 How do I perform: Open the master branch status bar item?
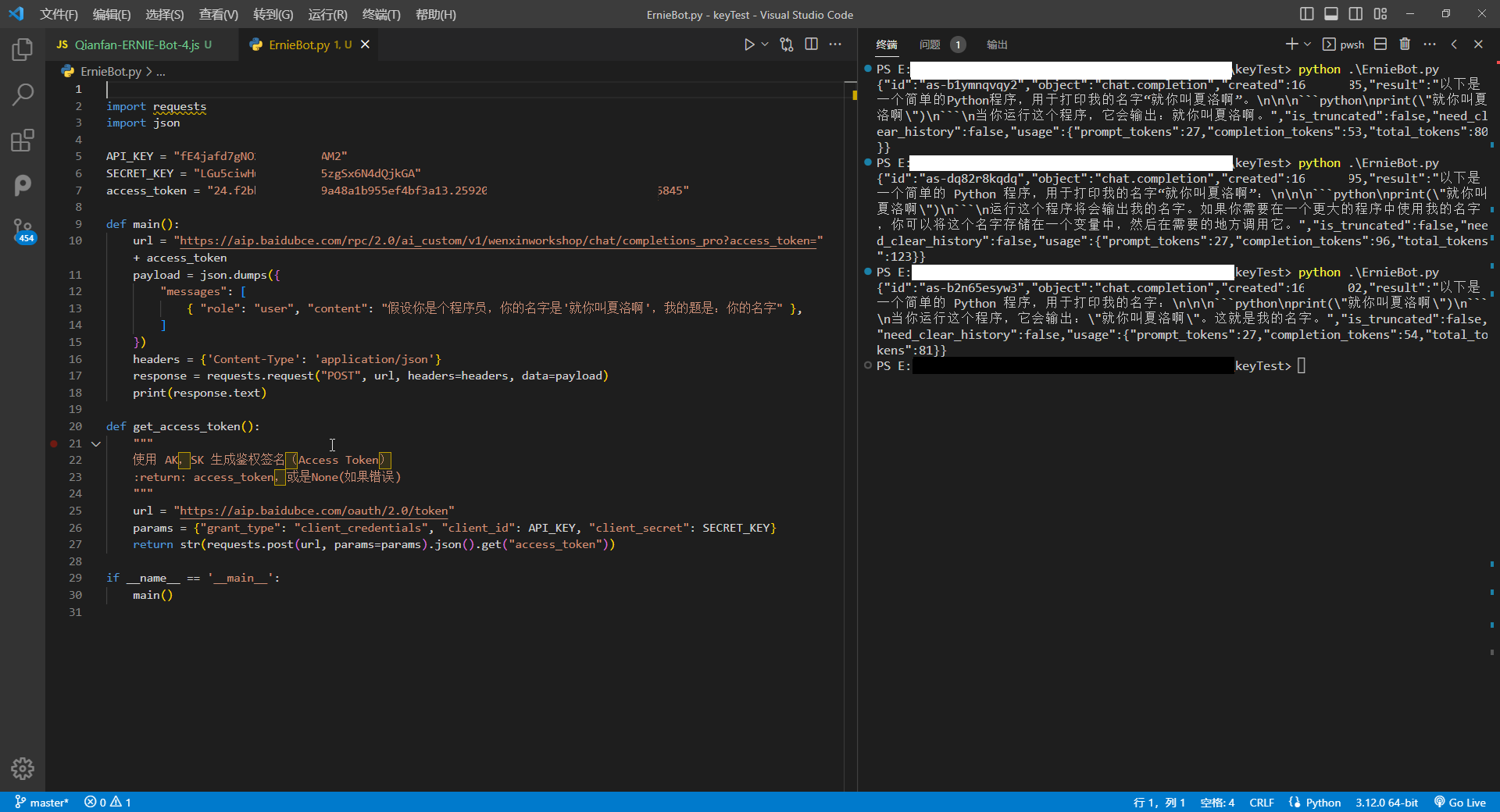(x=41, y=802)
